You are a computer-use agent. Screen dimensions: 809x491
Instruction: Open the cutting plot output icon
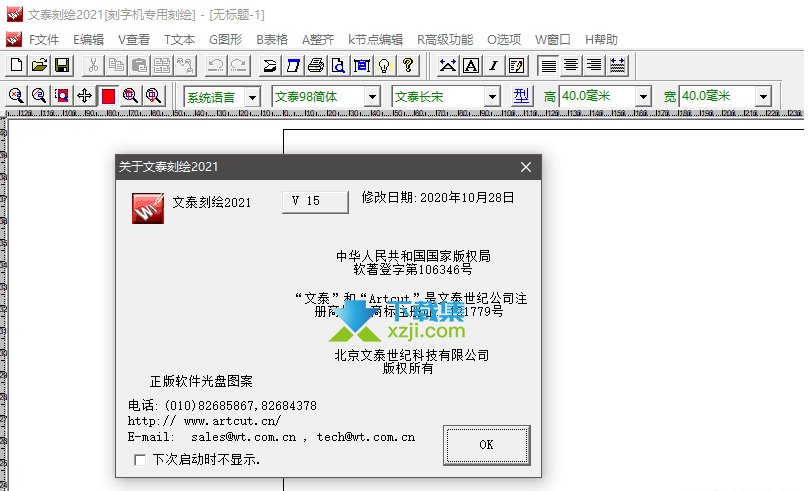[x=293, y=66]
